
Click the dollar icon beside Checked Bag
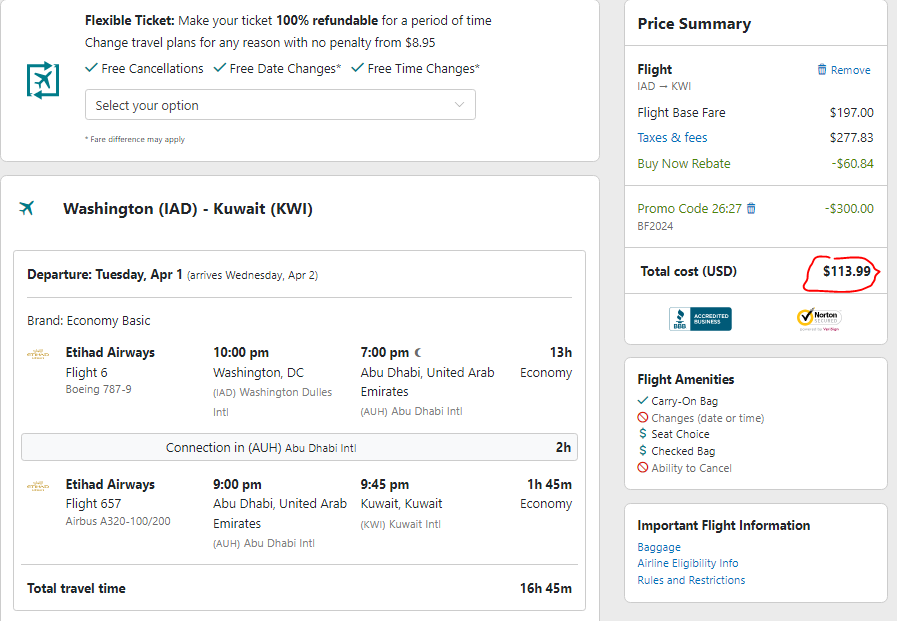pyautogui.click(x=643, y=451)
